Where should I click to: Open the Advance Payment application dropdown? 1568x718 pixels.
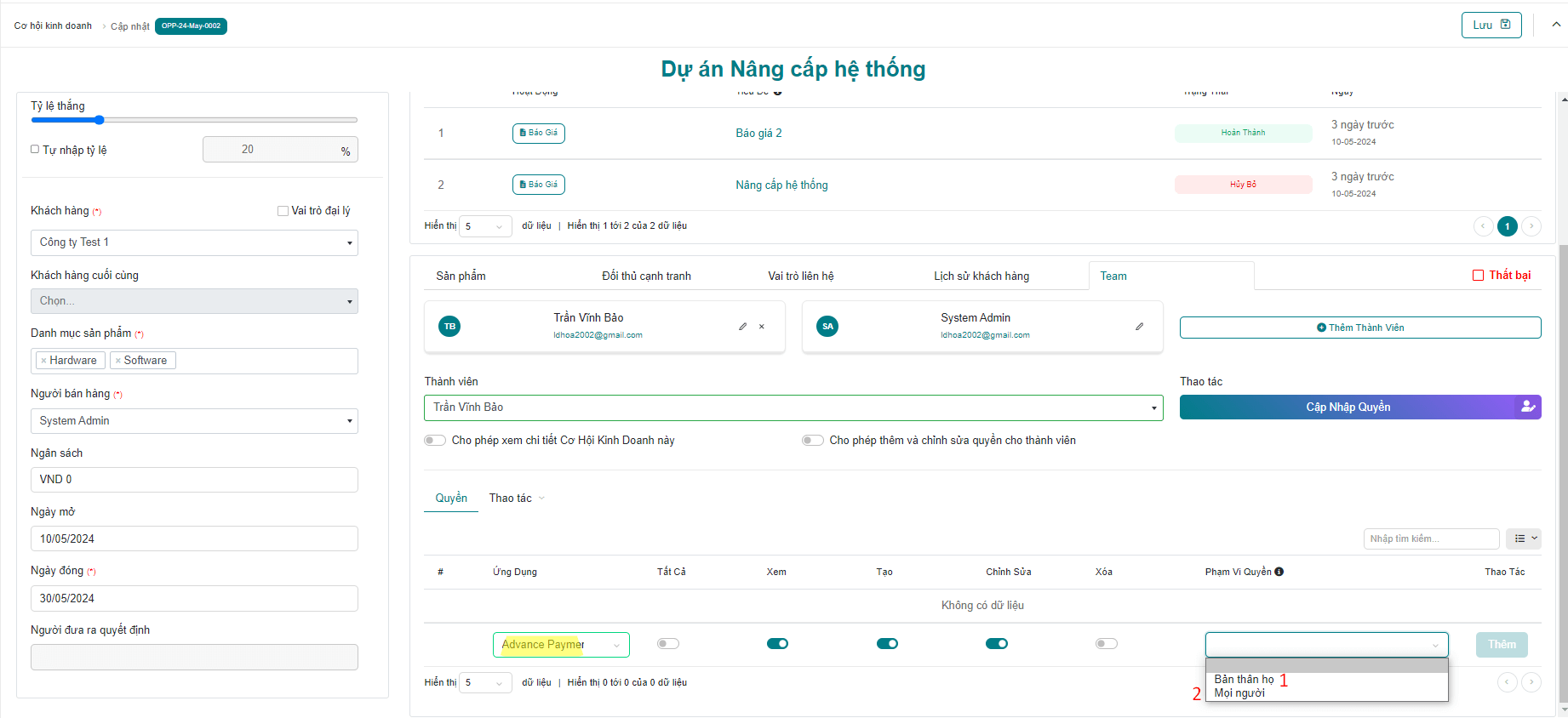click(561, 645)
